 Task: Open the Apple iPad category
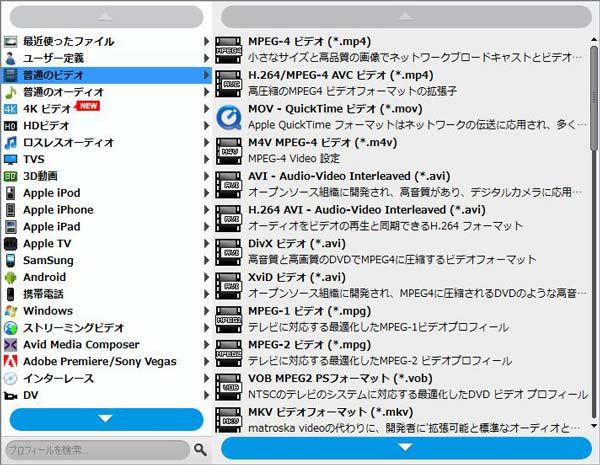point(106,227)
